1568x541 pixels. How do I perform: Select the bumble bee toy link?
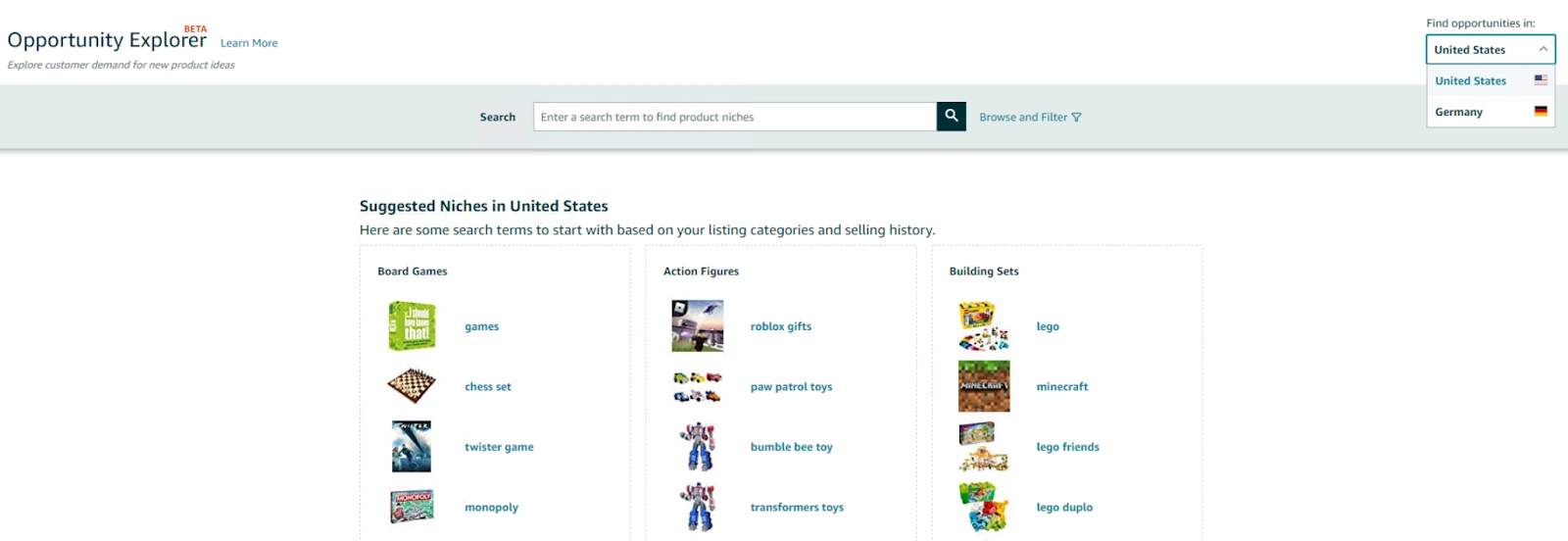(x=791, y=447)
